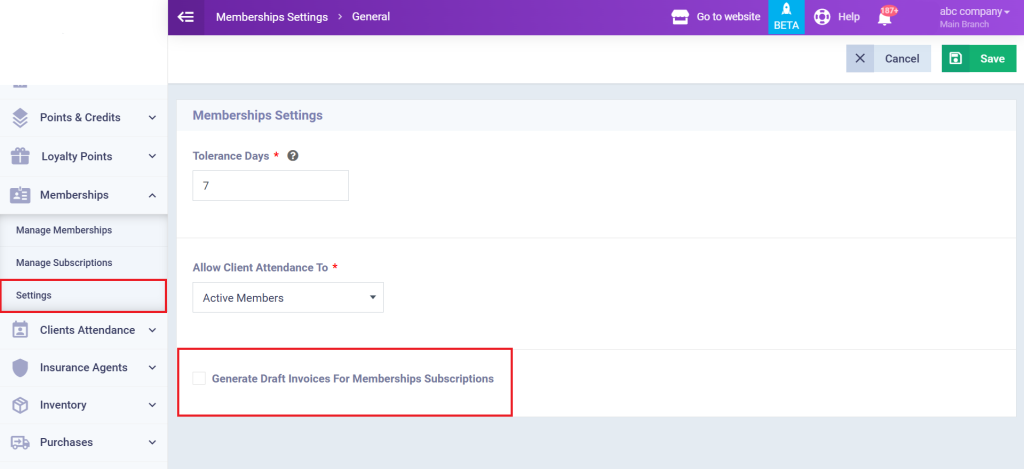This screenshot has height=469, width=1024.
Task: Expand Purchases chevron
Action: 152,442
